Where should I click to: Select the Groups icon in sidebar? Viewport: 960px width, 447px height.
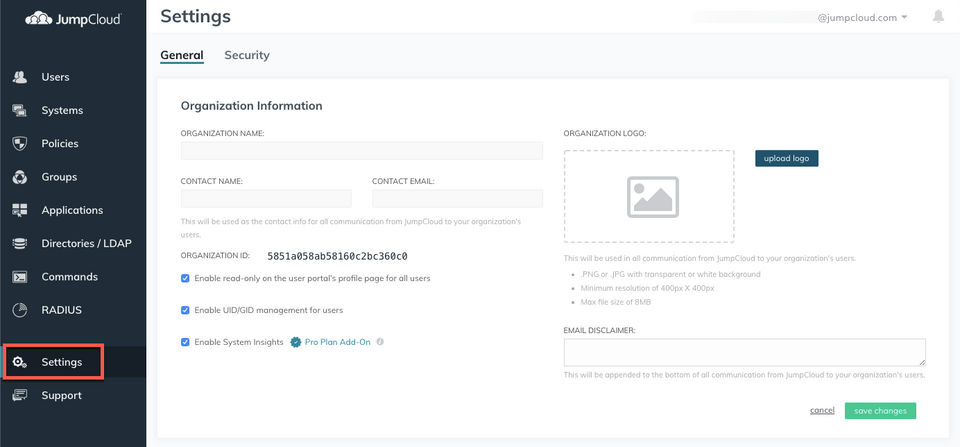pos(19,177)
